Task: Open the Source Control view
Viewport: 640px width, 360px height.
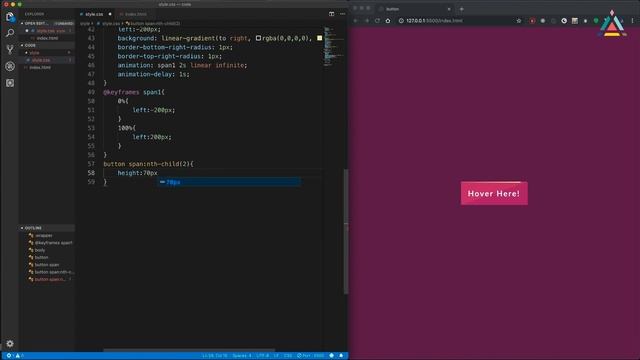Action: [10, 49]
